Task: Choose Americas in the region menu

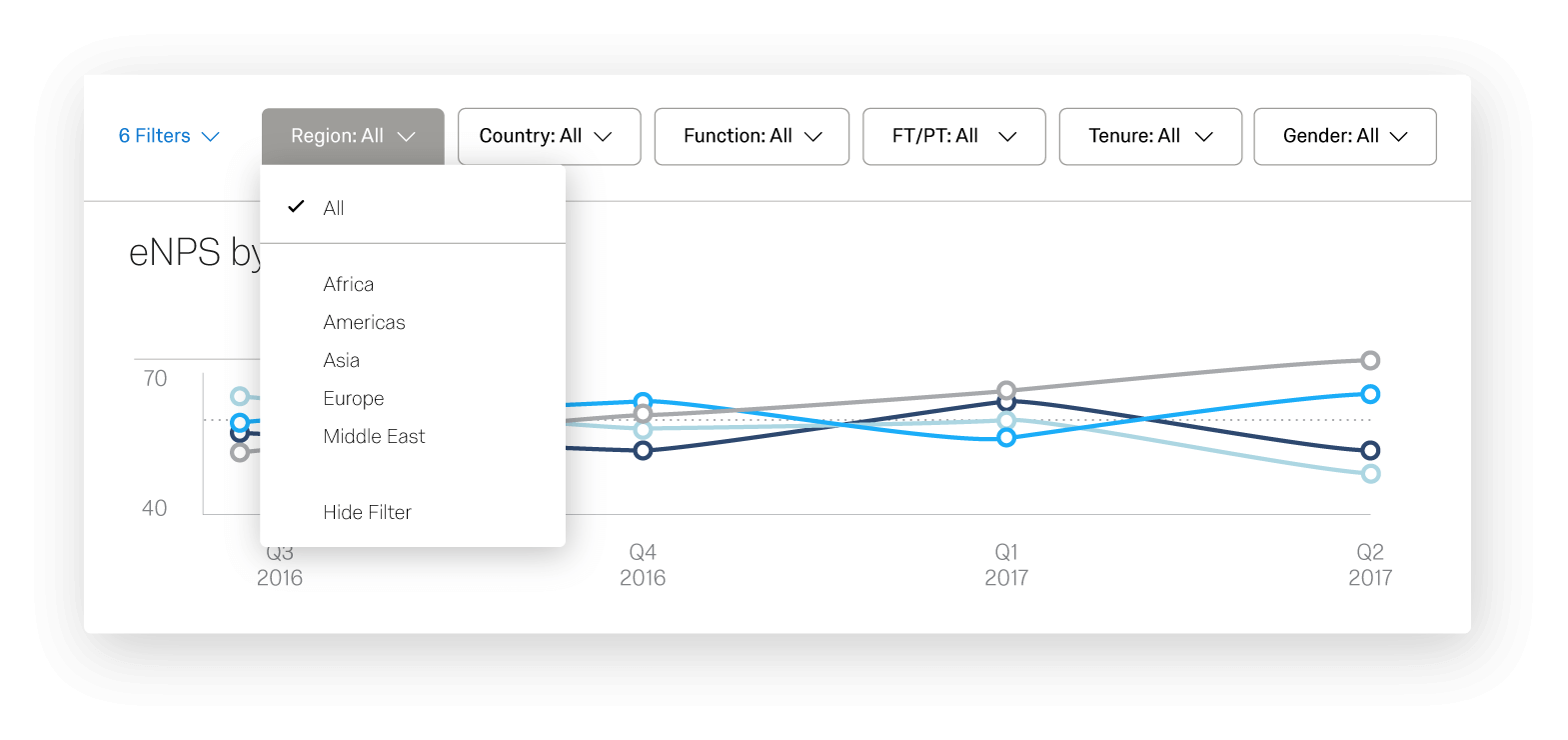Action: pyautogui.click(x=365, y=322)
